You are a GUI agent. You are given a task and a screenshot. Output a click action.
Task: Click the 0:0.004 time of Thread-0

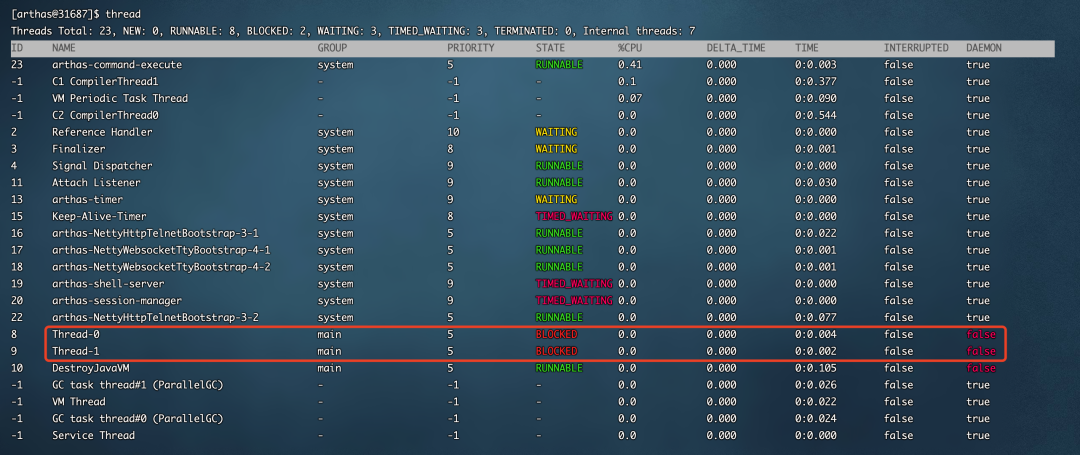pyautogui.click(x=816, y=335)
